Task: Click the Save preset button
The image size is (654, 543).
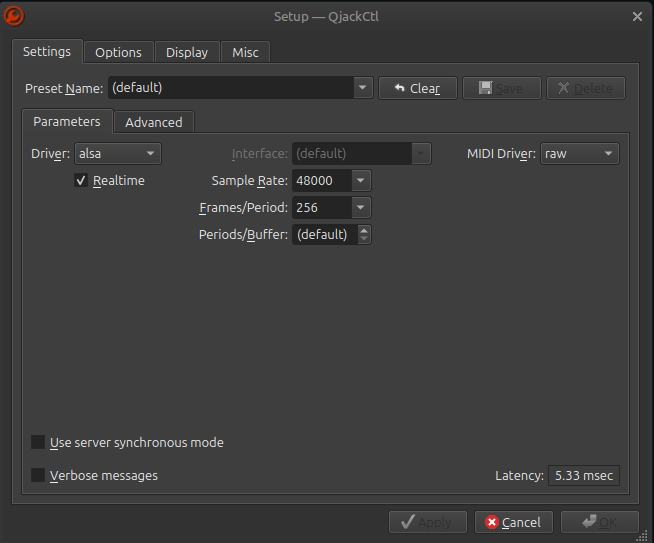Action: (502, 88)
